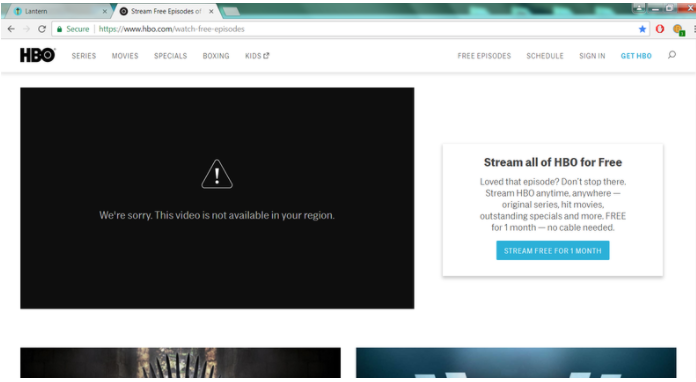
Task: Click the Get HBO link
Action: tap(636, 56)
